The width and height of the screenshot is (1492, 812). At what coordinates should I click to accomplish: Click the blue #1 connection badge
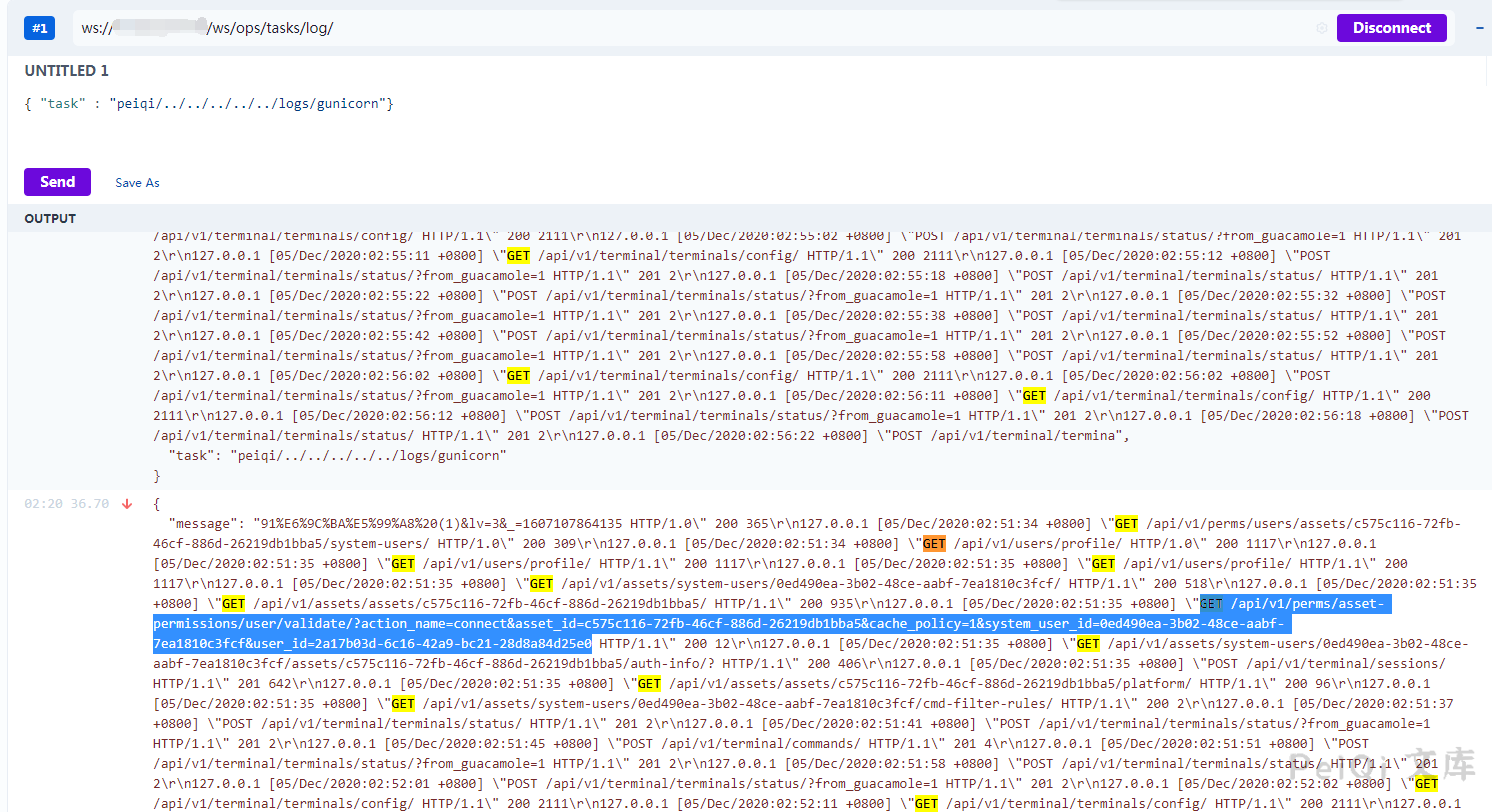(x=40, y=28)
